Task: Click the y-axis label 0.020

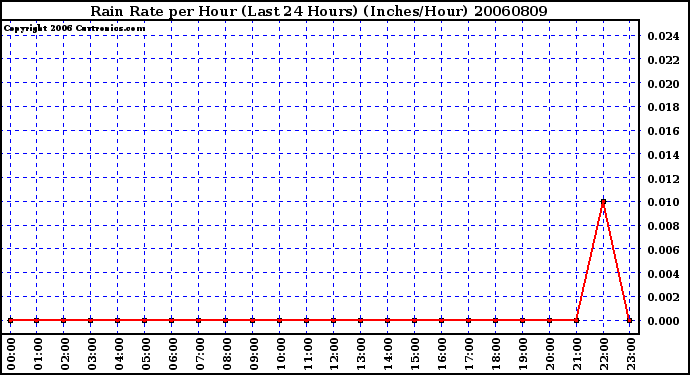Action: click(663, 84)
